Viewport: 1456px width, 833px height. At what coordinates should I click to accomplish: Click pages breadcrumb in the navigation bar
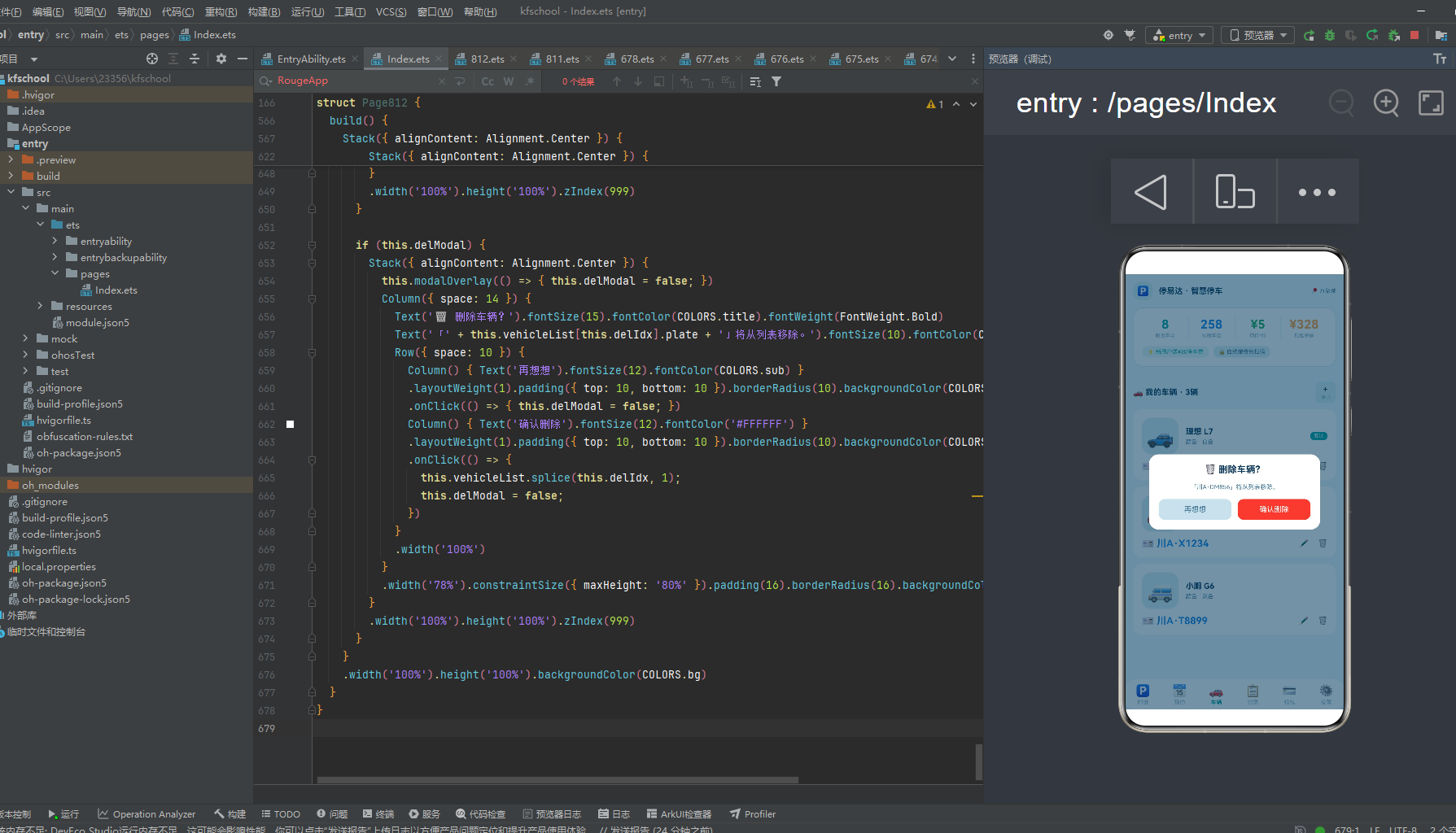pyautogui.click(x=154, y=35)
